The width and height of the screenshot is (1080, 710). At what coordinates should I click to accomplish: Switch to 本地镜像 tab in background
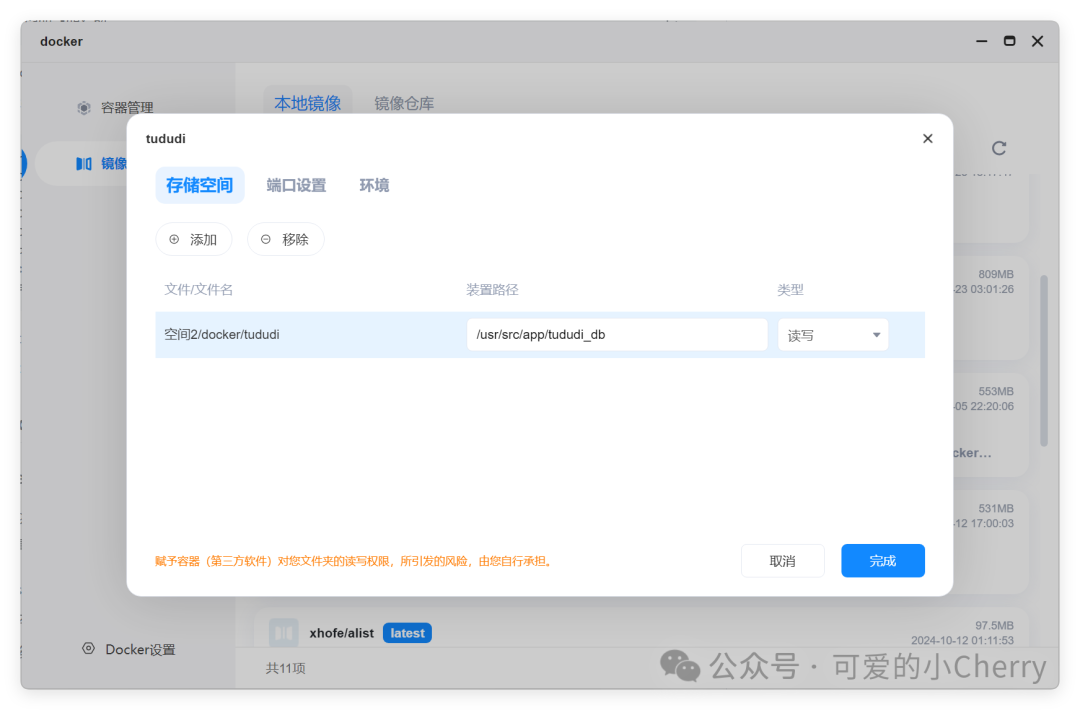click(x=307, y=103)
